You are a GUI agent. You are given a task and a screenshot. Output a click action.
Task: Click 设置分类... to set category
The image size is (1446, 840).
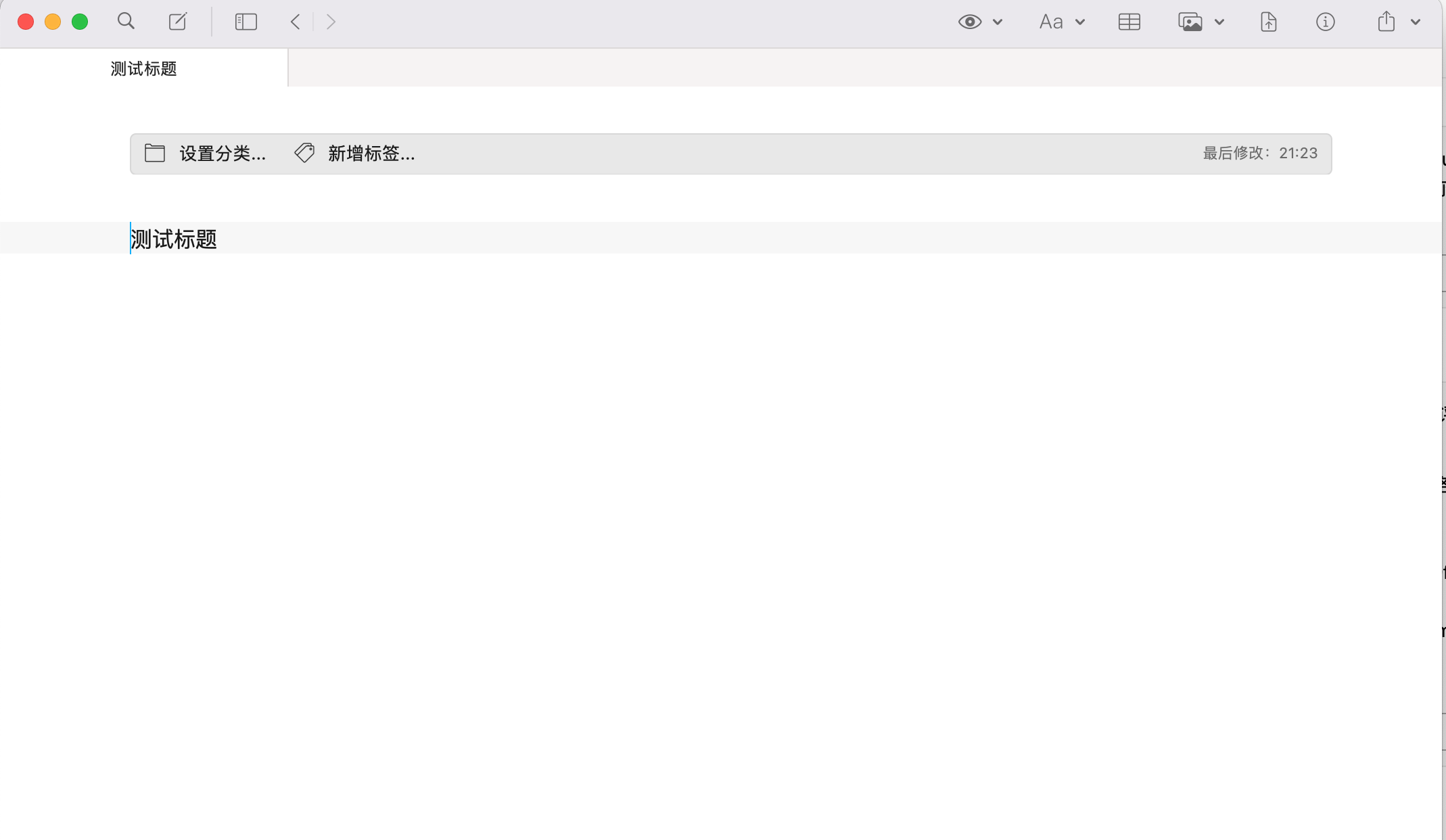point(222,154)
